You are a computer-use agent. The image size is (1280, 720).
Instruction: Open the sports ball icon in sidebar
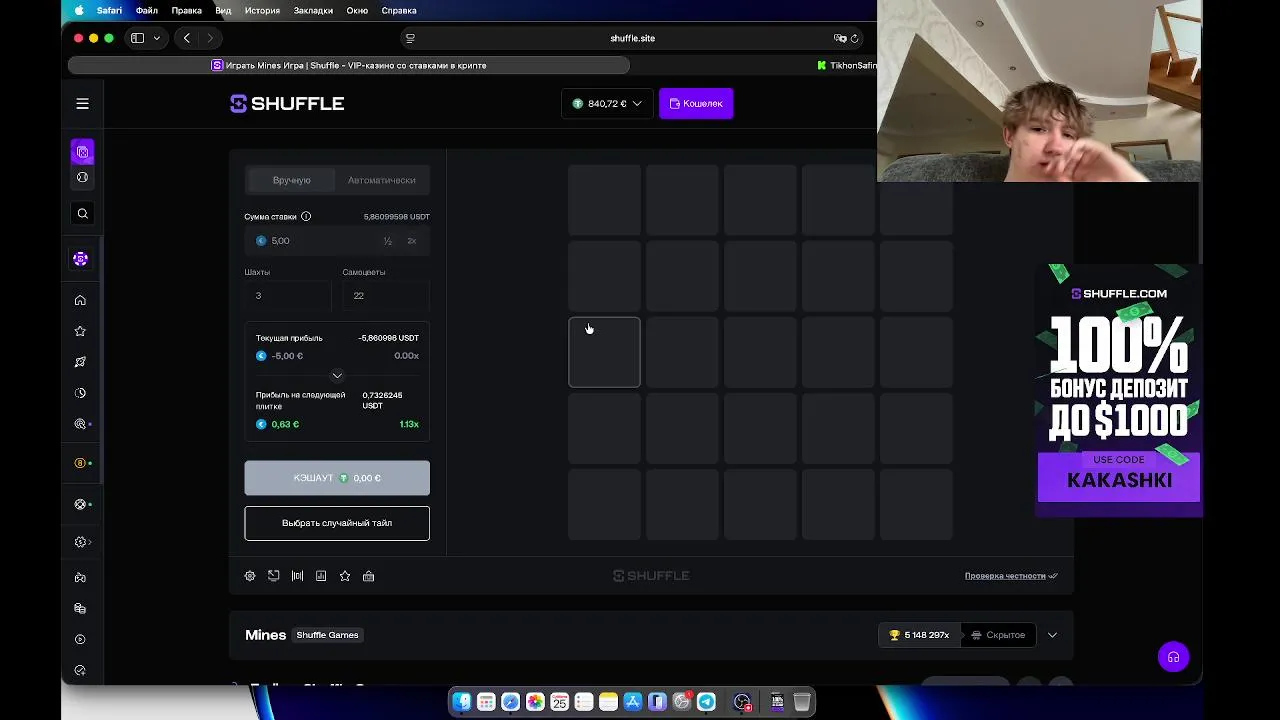tap(83, 178)
